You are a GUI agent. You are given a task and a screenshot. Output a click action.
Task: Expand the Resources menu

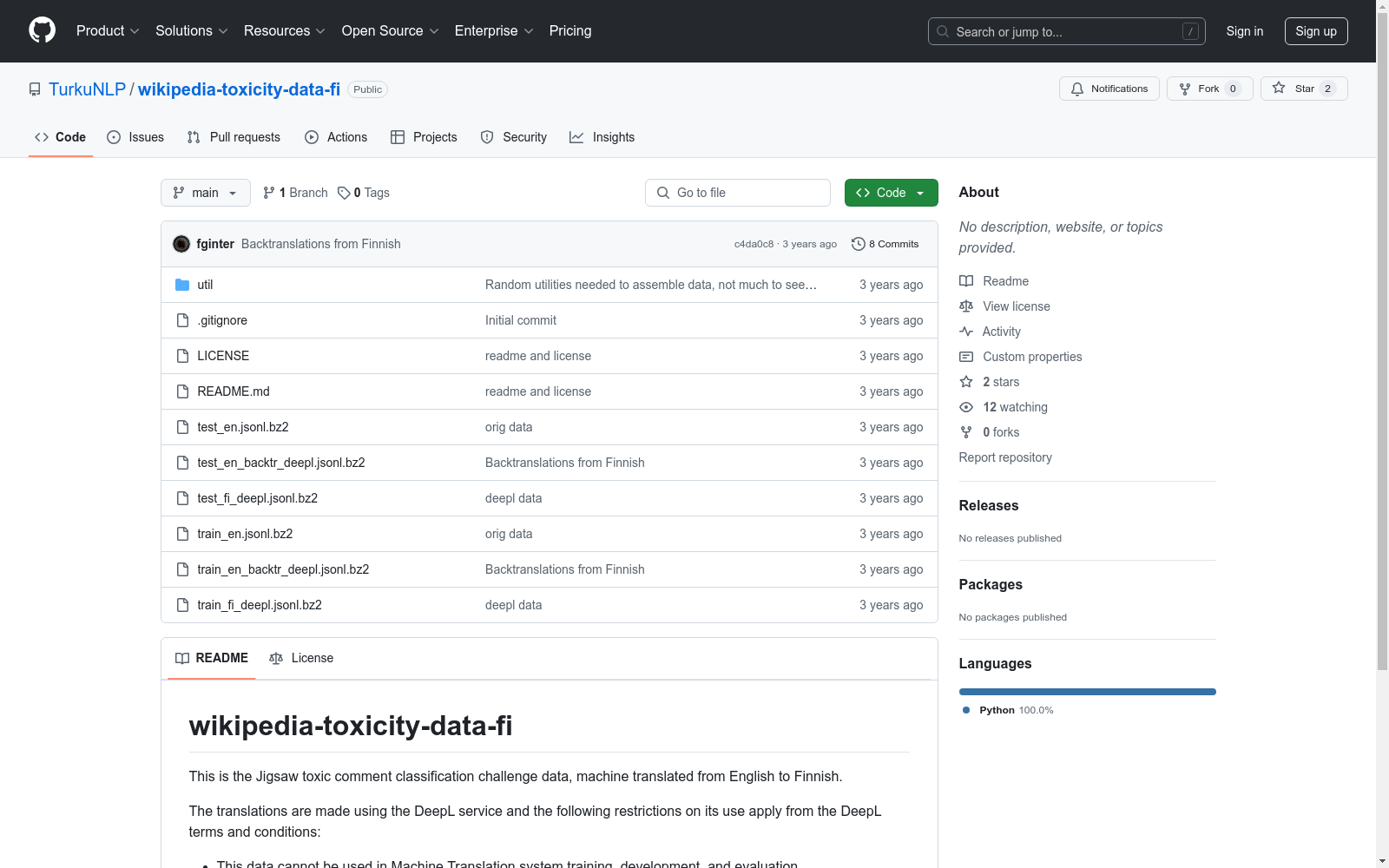coord(285,31)
